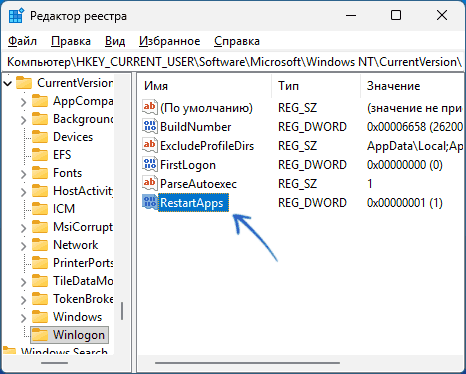
Task: Select the Winlogon folder icon
Action: point(40,335)
